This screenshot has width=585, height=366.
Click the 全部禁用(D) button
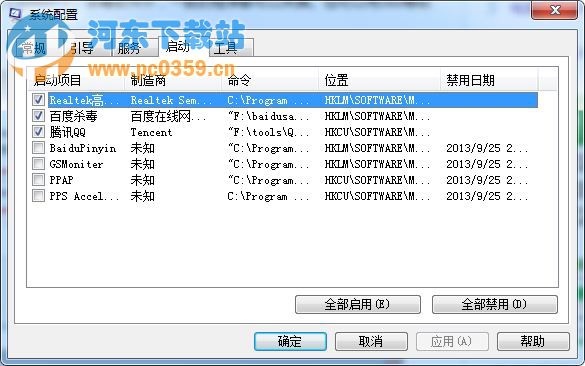(494, 304)
